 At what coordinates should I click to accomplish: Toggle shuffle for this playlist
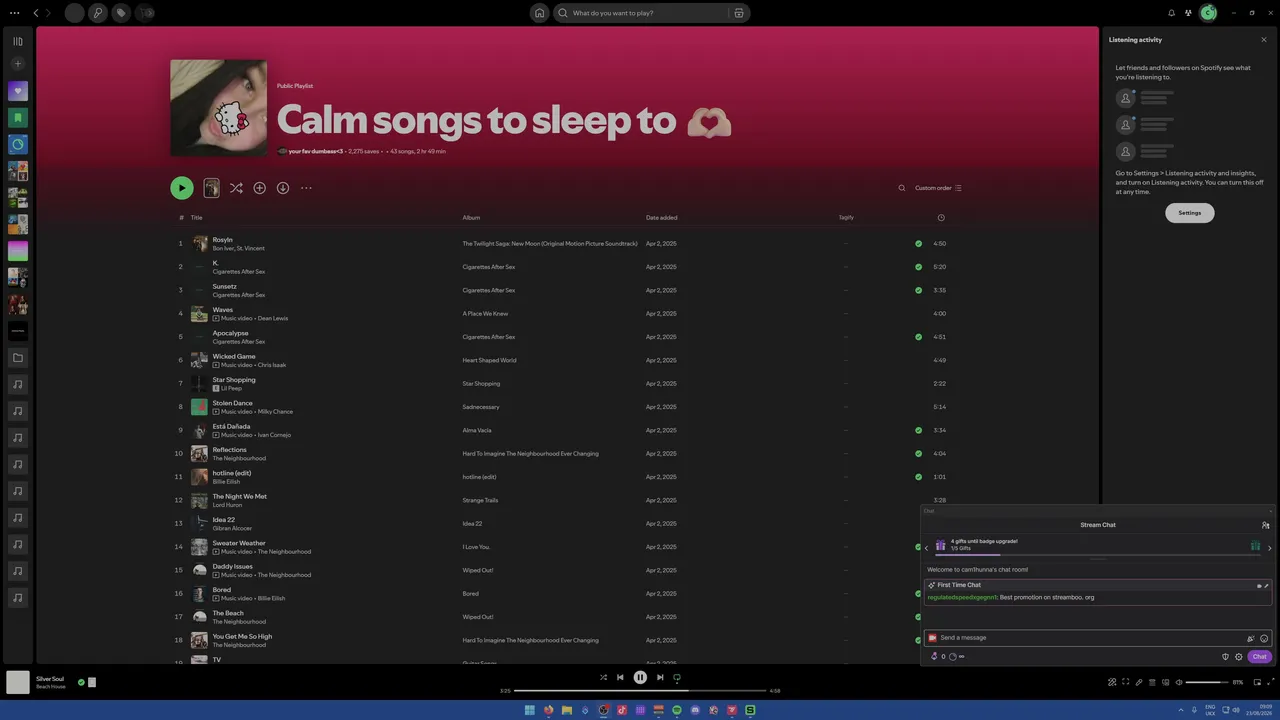pyautogui.click(x=236, y=188)
